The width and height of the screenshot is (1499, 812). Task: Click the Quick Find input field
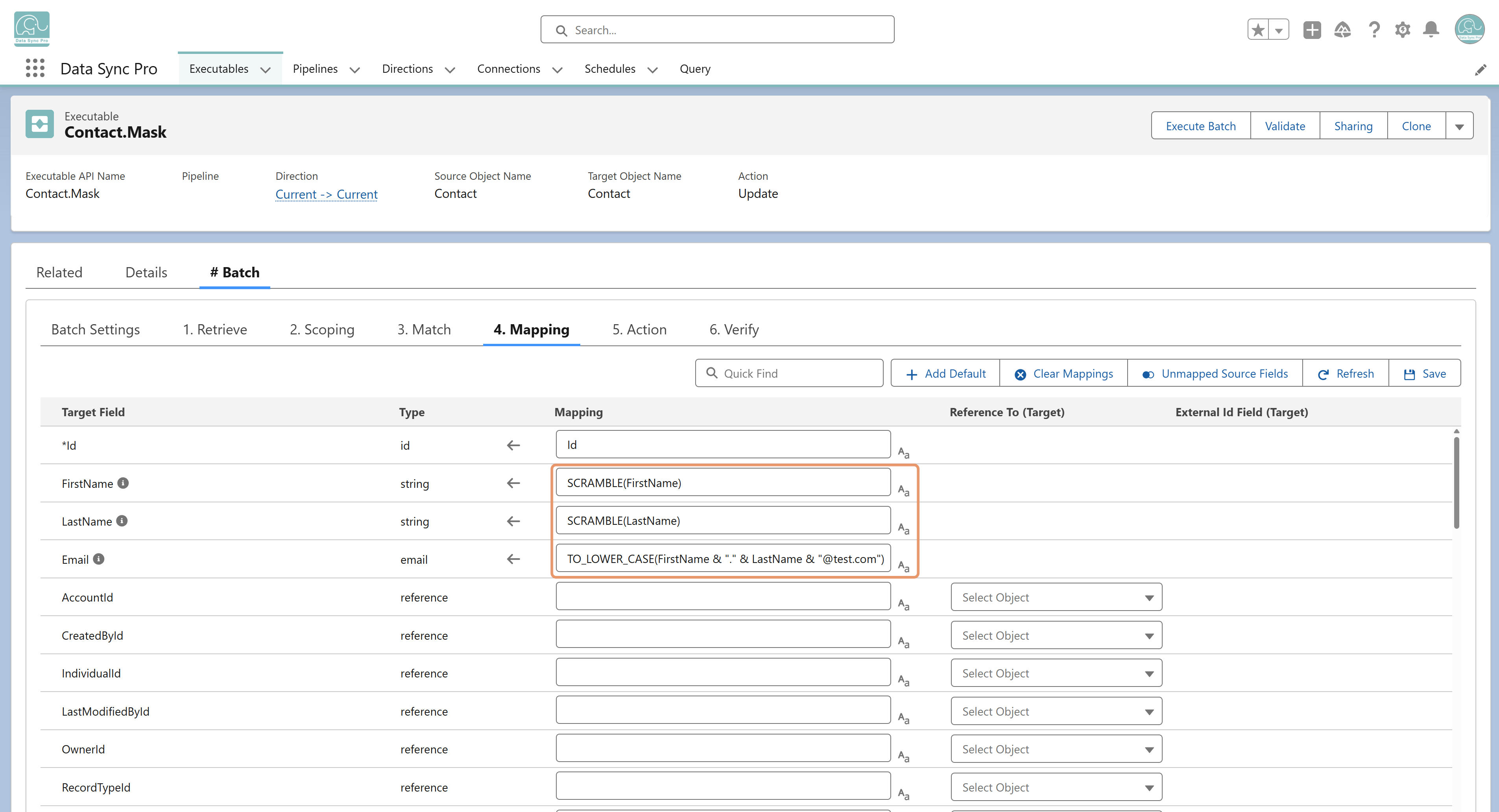(789, 373)
